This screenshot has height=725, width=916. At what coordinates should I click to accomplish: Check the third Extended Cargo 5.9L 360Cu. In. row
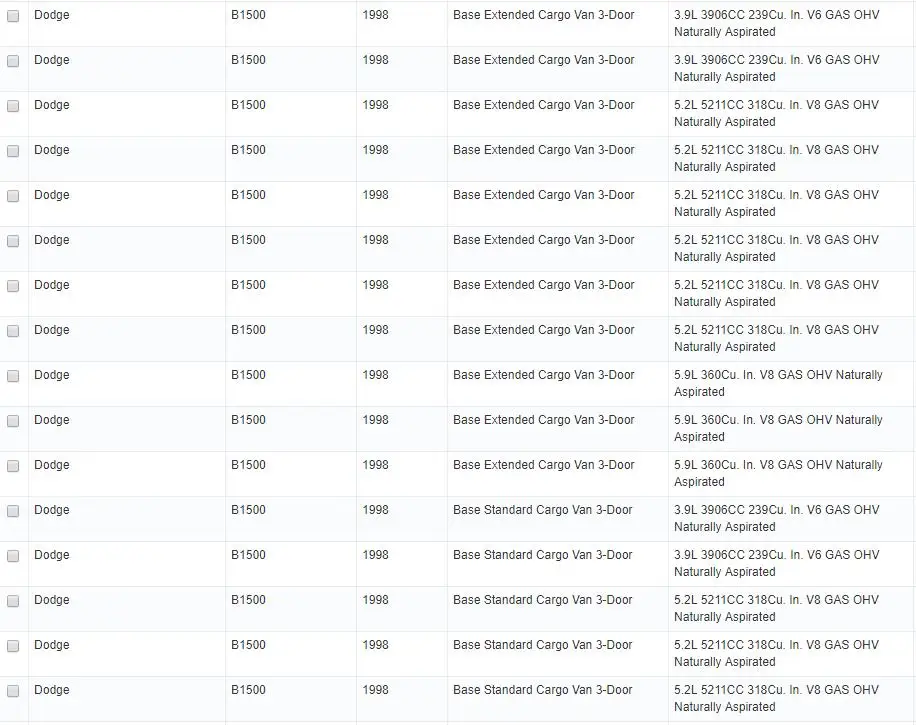[x=13, y=466]
